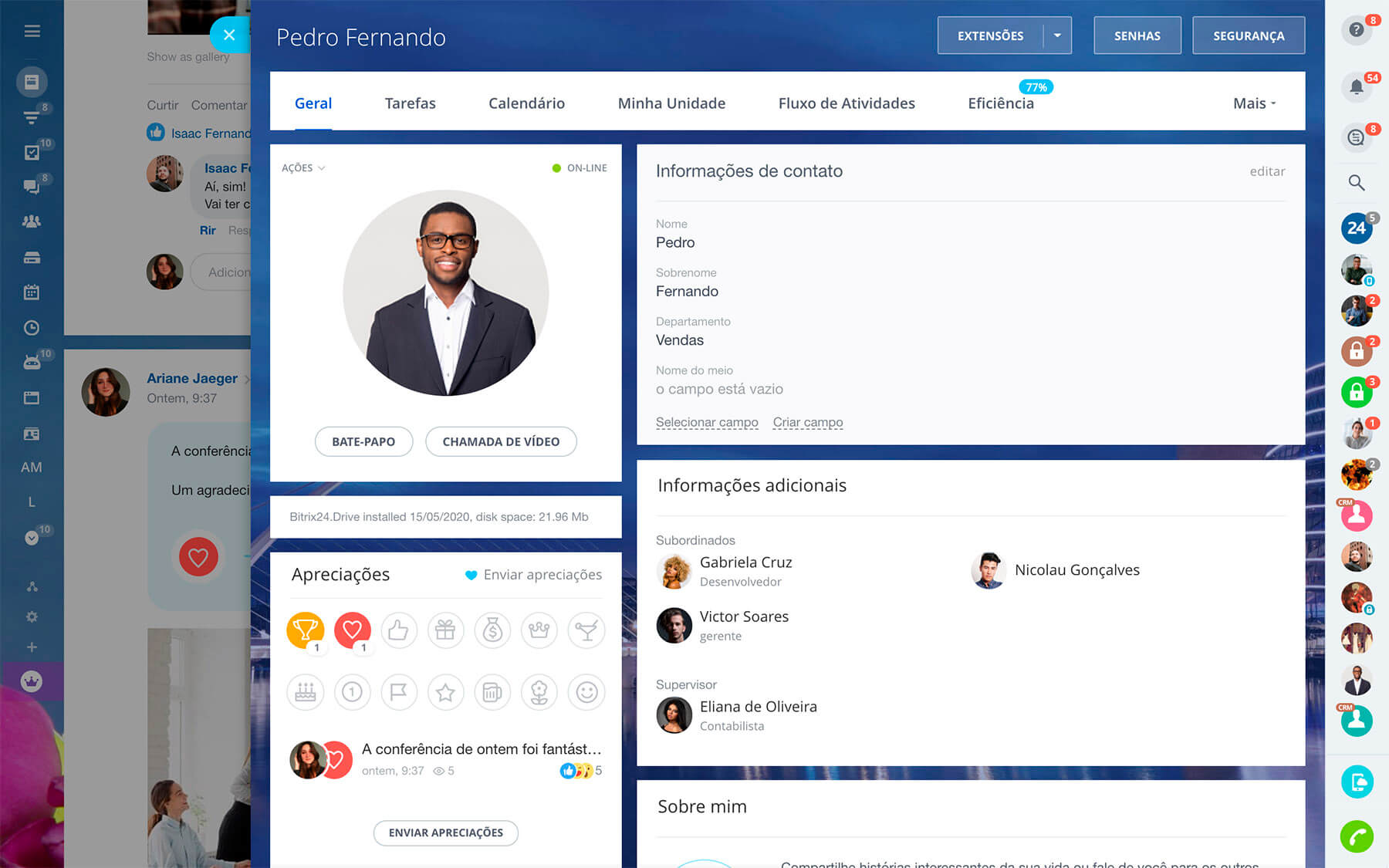The width and height of the screenshot is (1389, 868).
Task: Open the Eficiência tab
Action: pos(1000,103)
